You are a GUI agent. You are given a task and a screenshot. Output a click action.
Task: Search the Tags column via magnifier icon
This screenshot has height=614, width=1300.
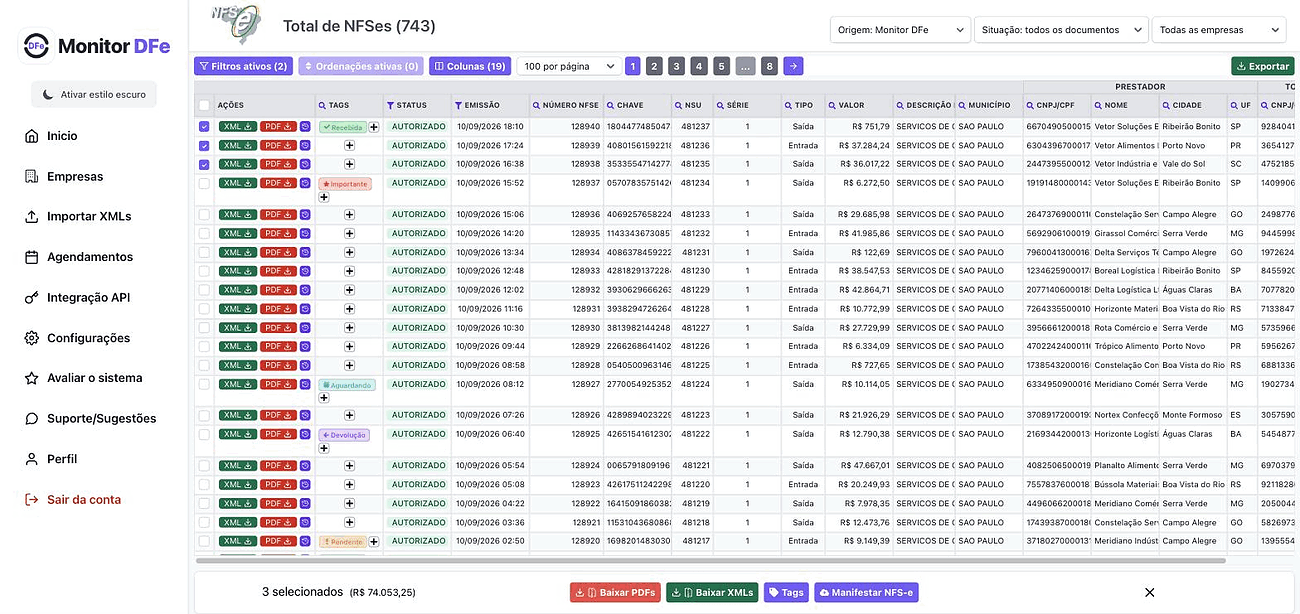pos(322,105)
